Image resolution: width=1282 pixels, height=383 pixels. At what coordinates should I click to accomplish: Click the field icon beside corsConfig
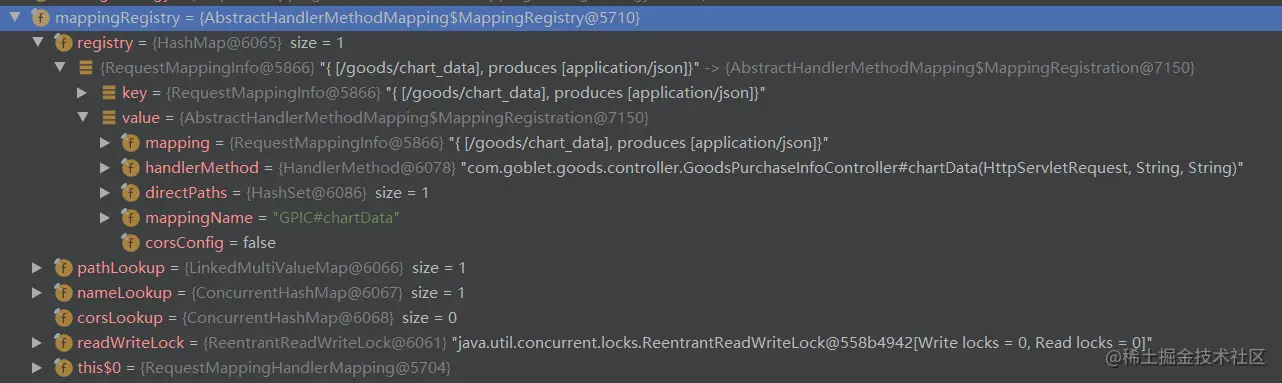(131, 242)
